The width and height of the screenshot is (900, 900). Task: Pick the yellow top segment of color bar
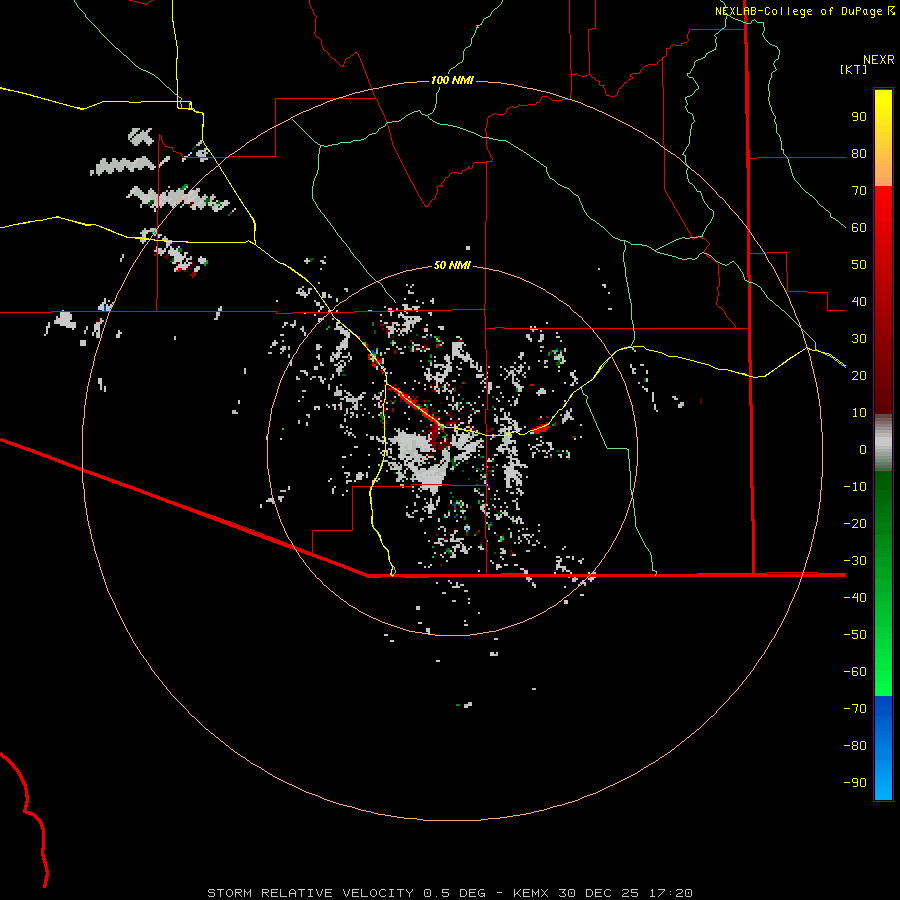click(883, 115)
